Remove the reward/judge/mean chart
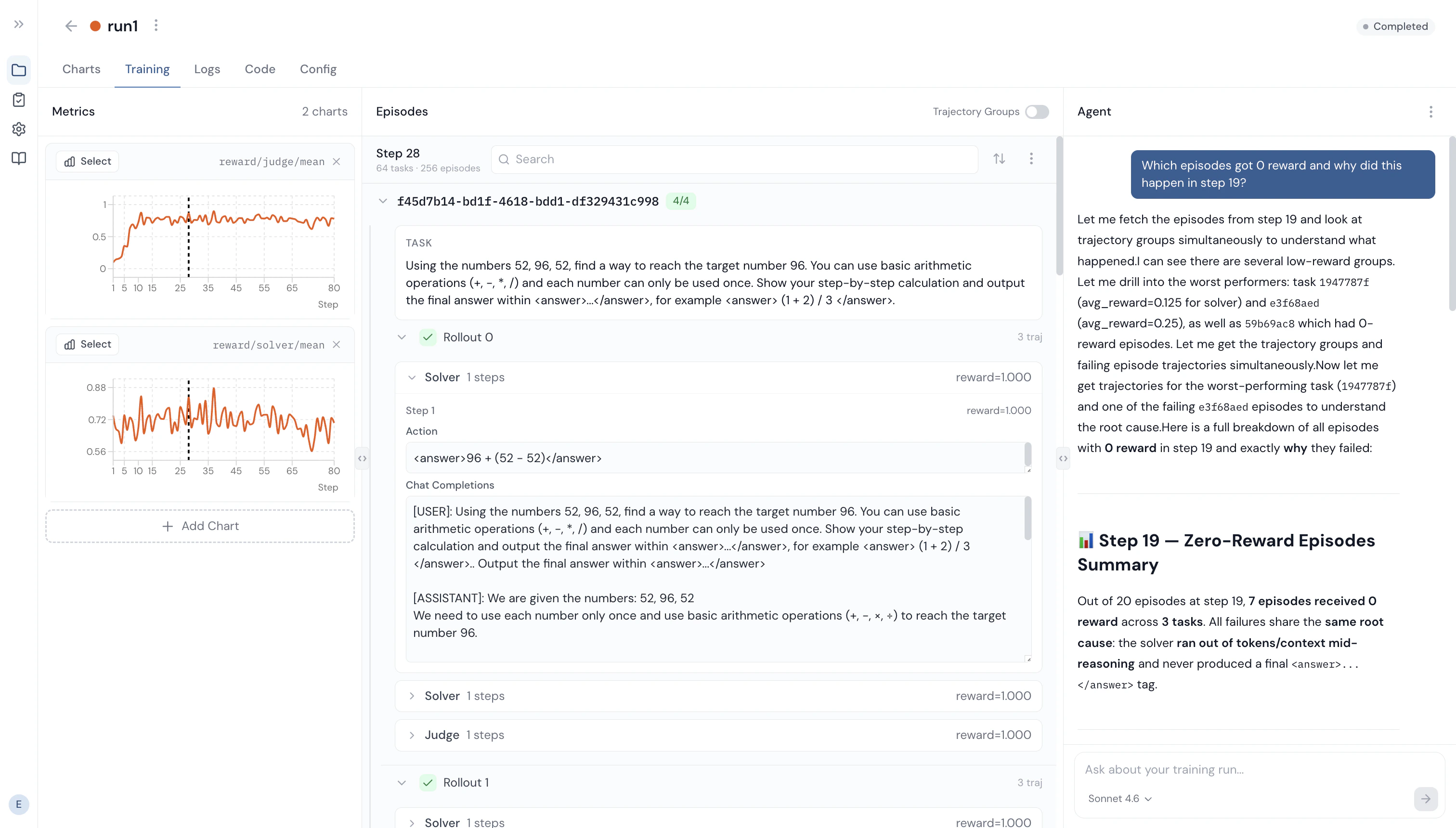 click(337, 161)
